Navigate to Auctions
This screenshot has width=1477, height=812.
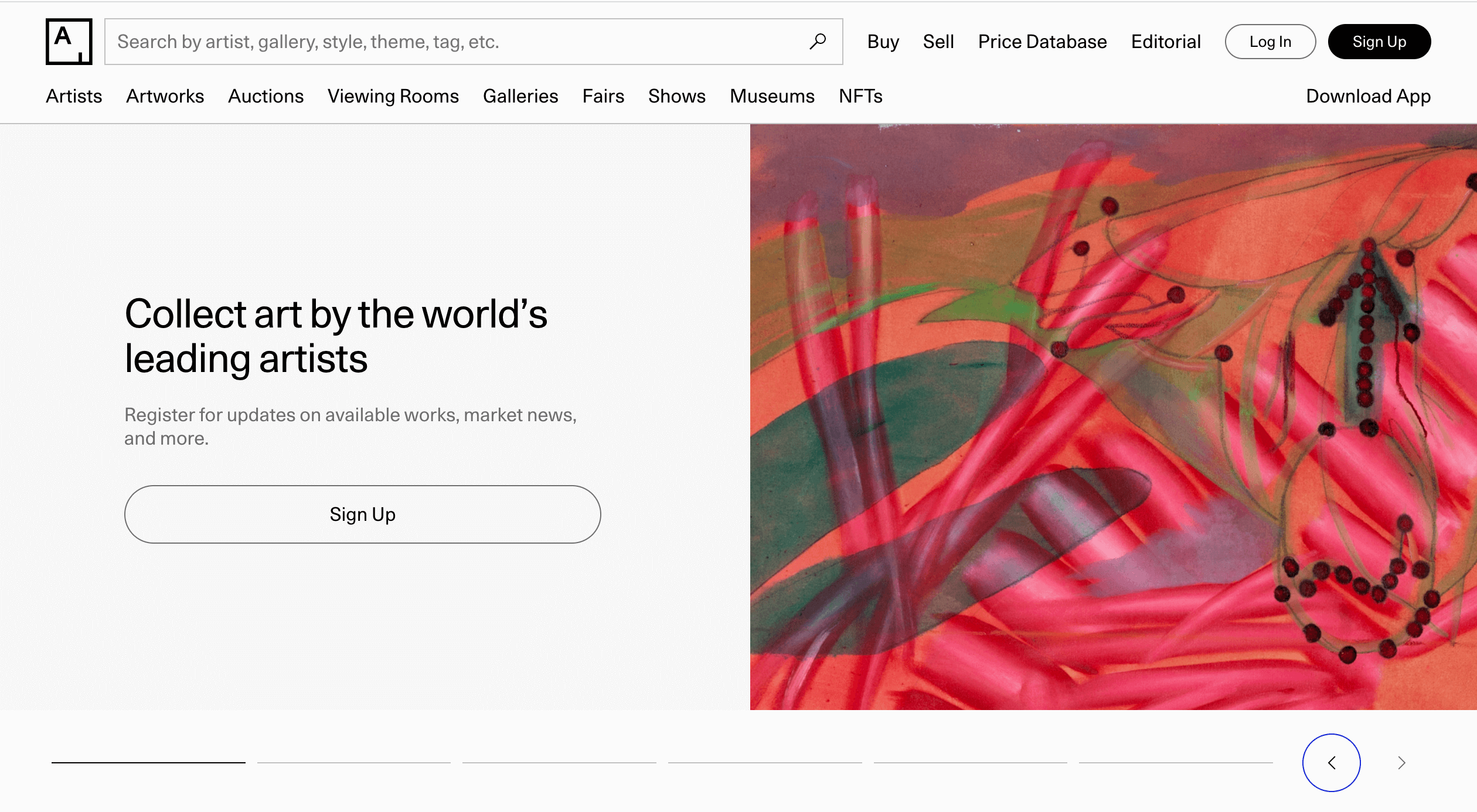(x=266, y=96)
